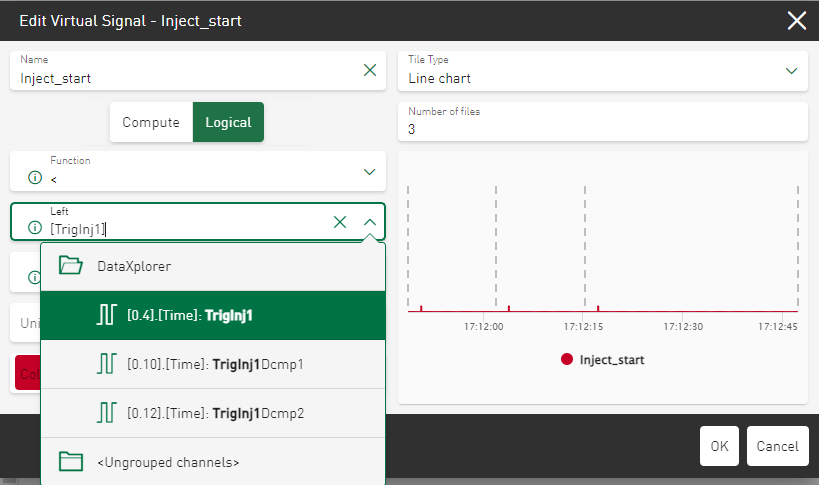Click signal icon of TrigInj1Dcmp2 channel
The width and height of the screenshot is (819, 485).
106,413
